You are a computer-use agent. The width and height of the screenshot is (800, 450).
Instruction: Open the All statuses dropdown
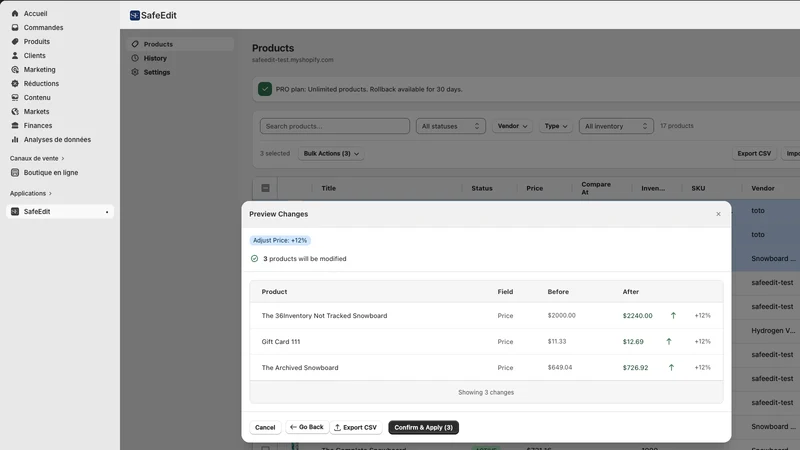click(451, 126)
